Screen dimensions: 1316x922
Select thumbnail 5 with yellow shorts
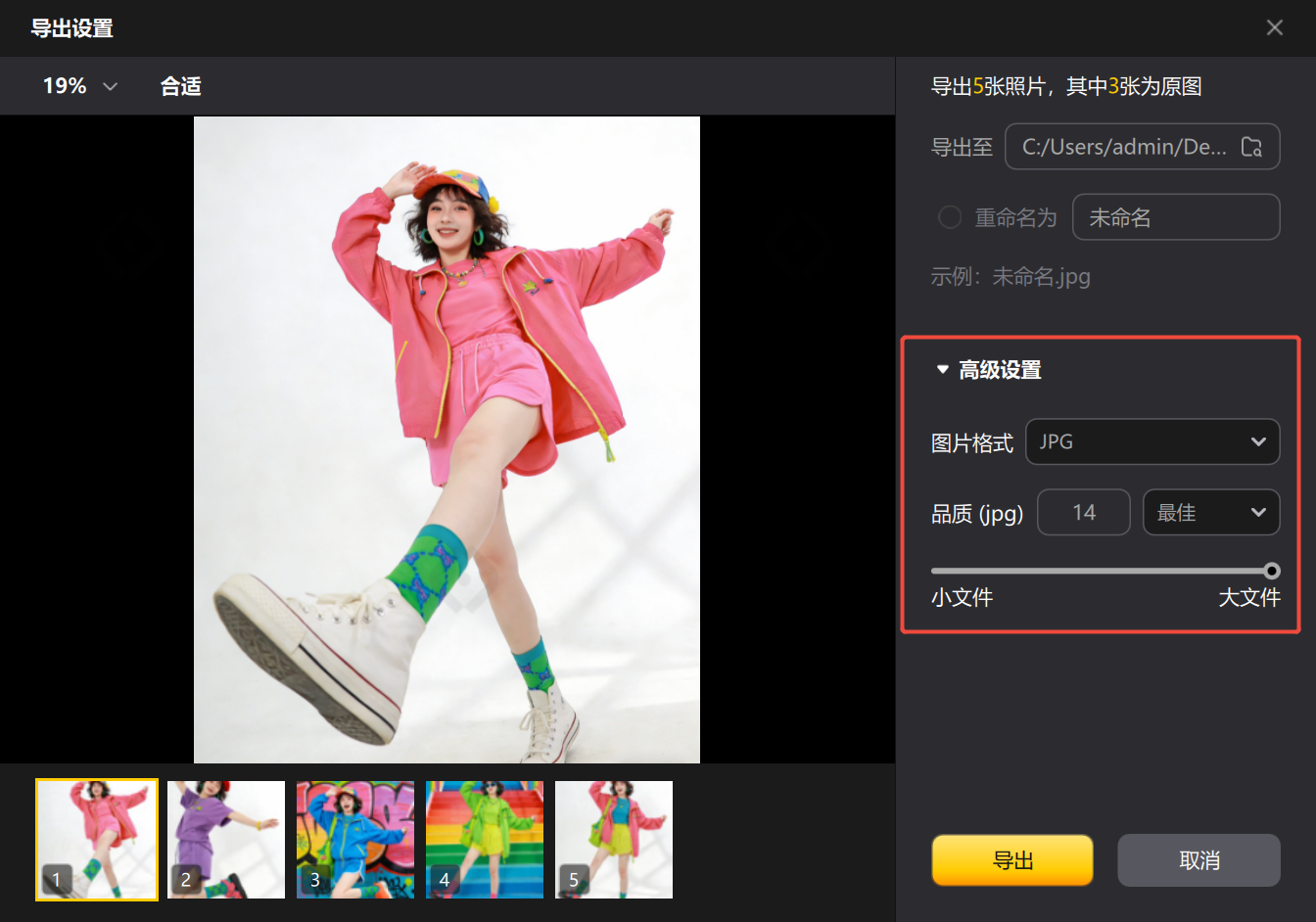coord(614,840)
